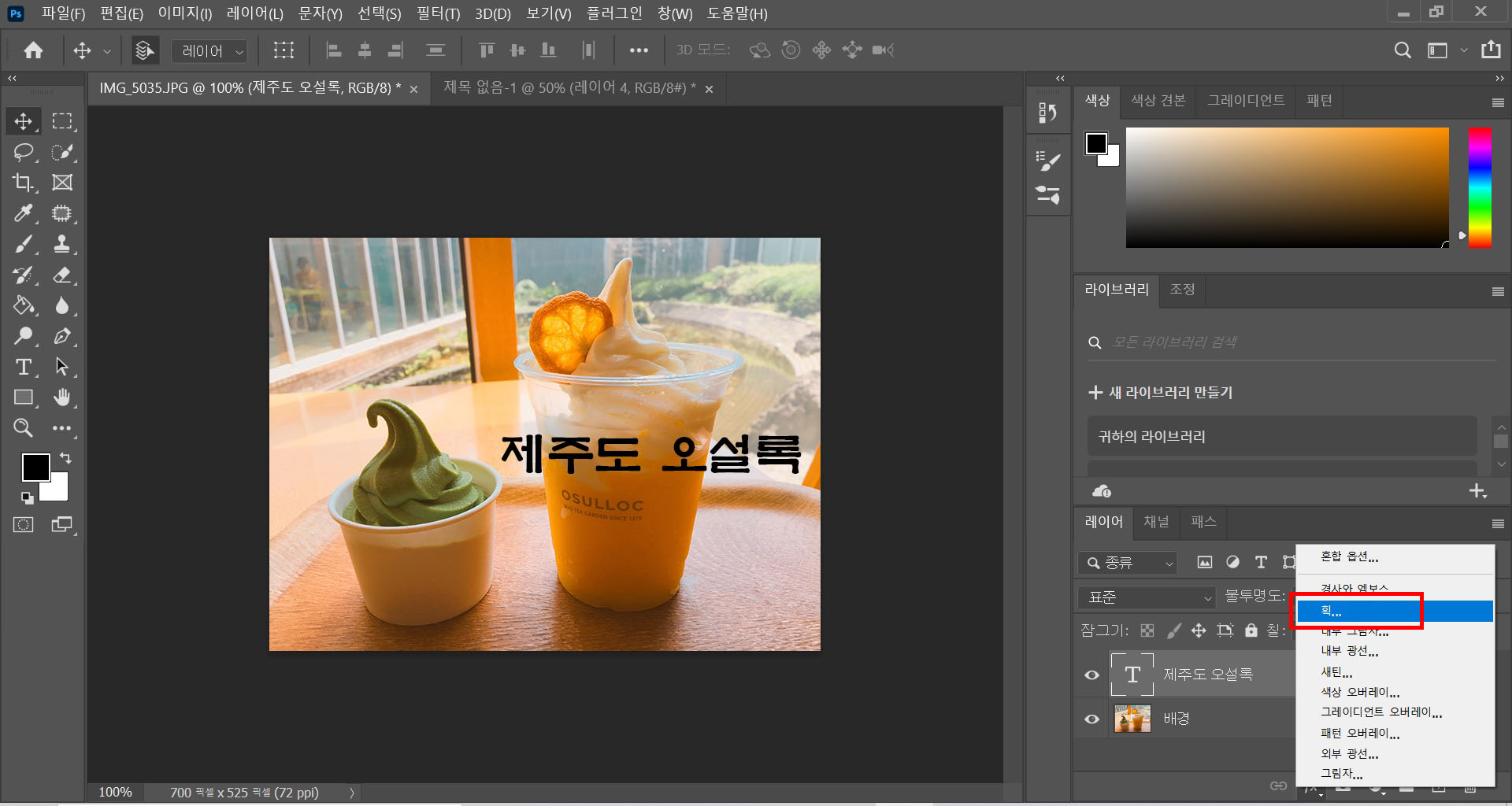
Task: Click the search magnifier in options bar
Action: tap(1403, 50)
